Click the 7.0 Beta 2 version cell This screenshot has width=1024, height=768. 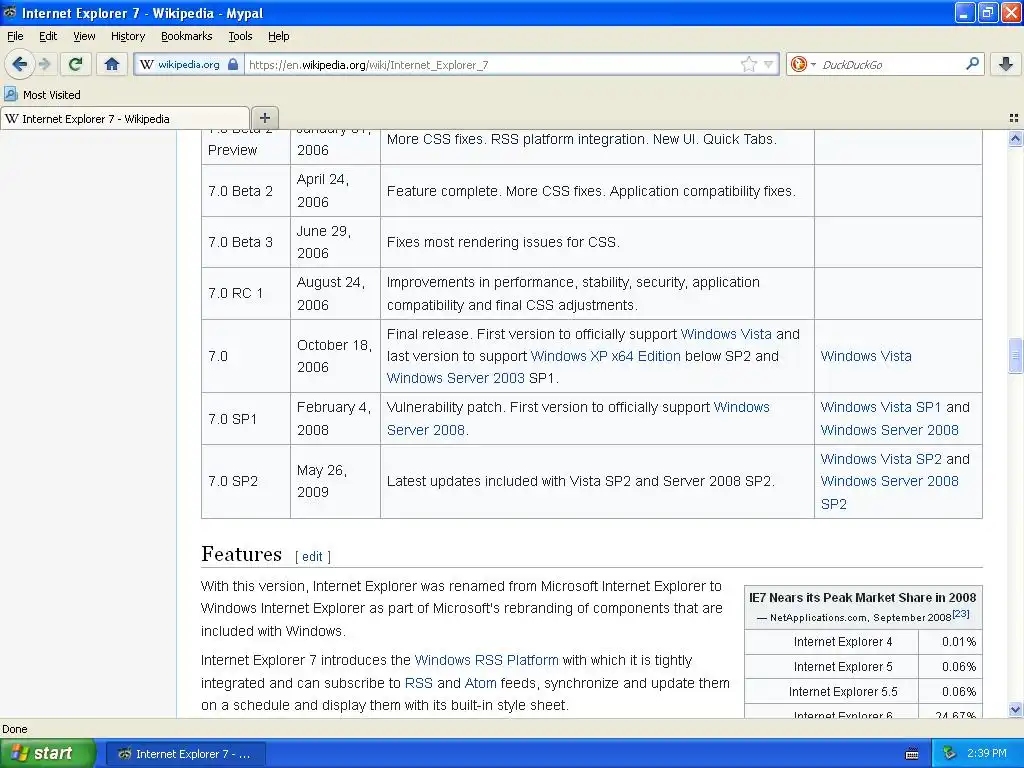tap(246, 191)
